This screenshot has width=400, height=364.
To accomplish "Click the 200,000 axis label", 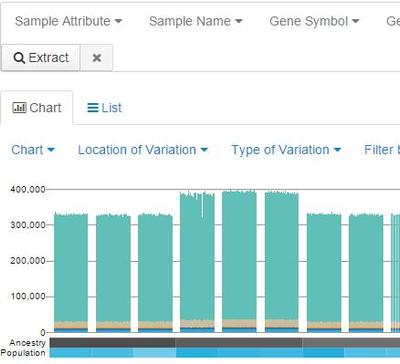I will (28, 261).
